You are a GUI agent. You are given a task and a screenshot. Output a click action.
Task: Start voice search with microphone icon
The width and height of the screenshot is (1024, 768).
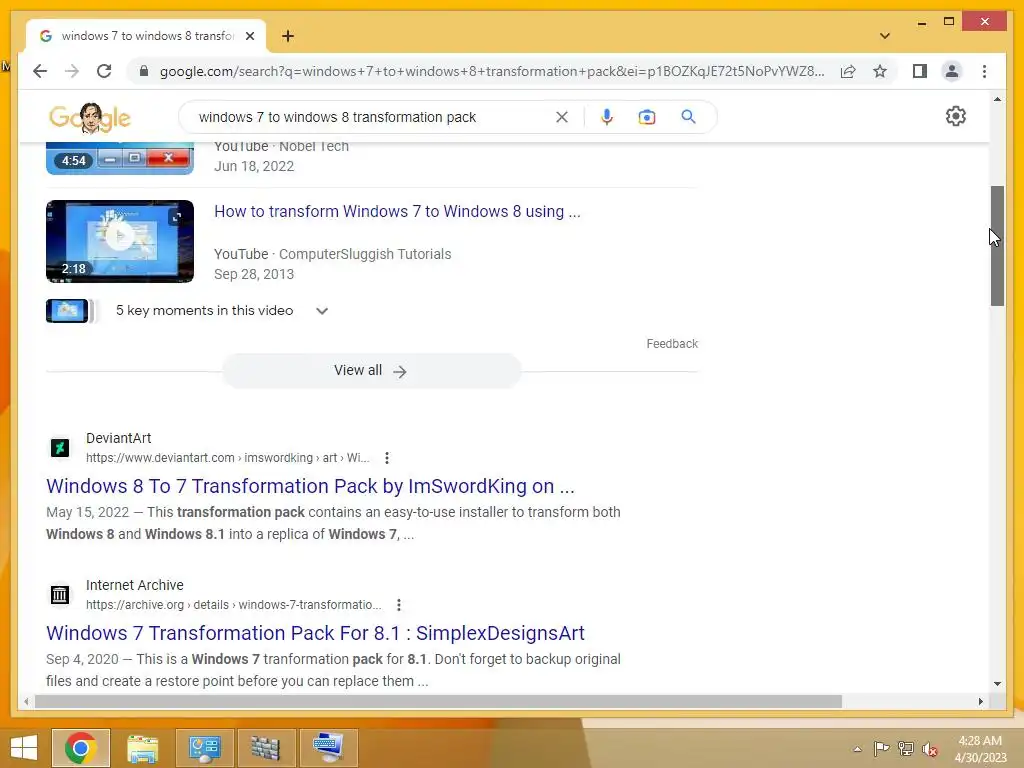(607, 117)
